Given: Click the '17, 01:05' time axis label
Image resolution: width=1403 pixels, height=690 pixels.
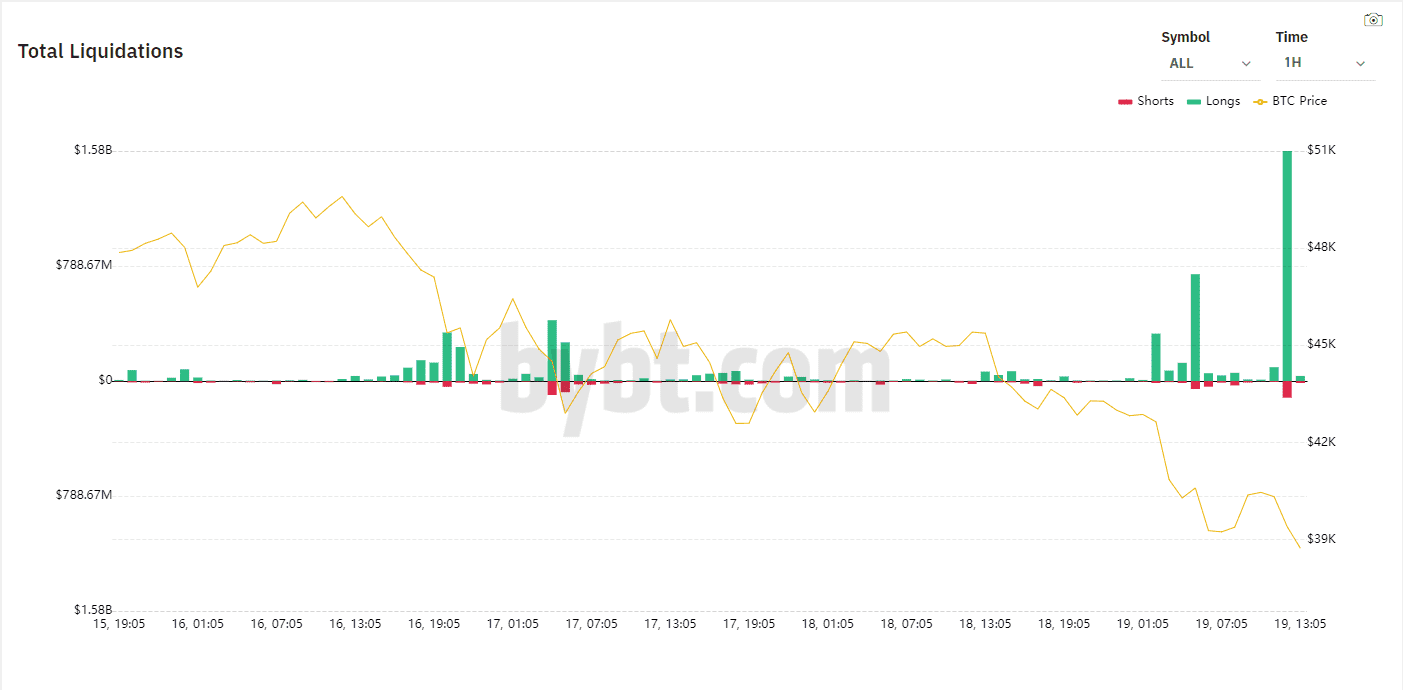Looking at the screenshot, I should click(513, 624).
